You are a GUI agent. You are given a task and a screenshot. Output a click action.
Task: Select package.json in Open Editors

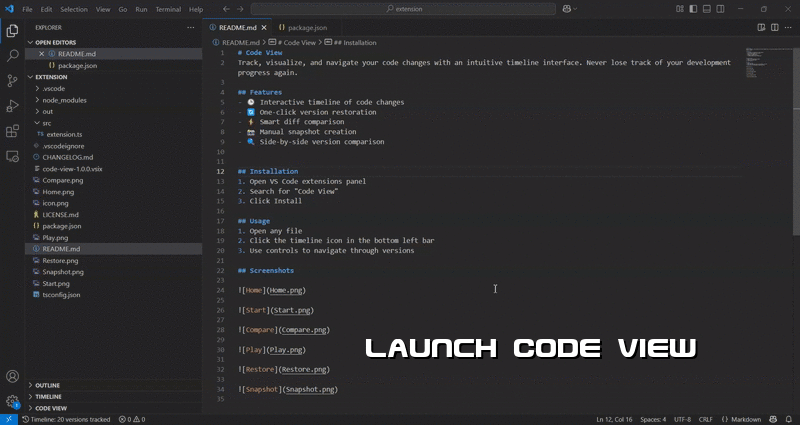(114, 65)
